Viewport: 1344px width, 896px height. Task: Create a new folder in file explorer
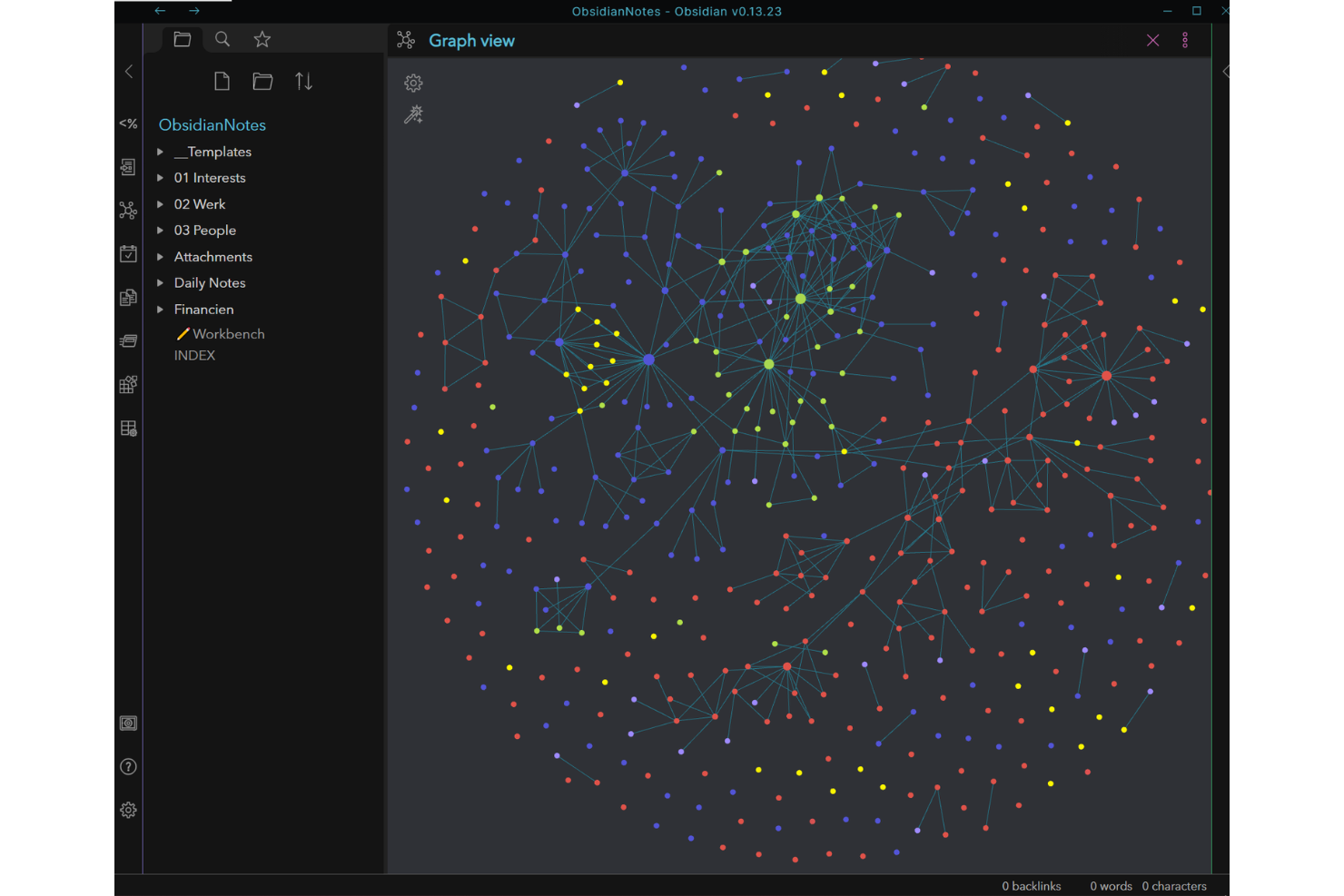click(x=262, y=82)
